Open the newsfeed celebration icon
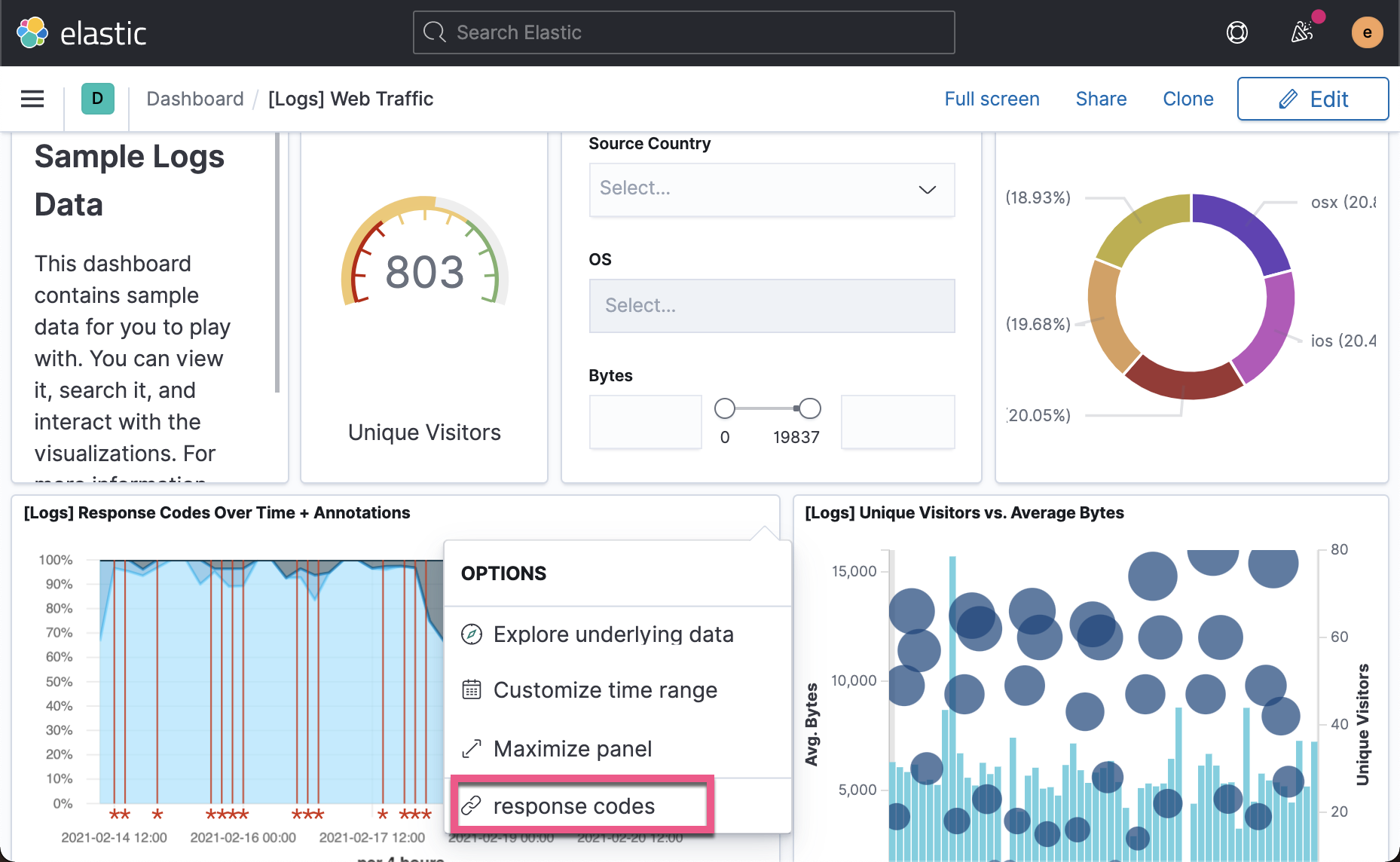Screen dimensions: 1400x862 pyautogui.click(x=1301, y=32)
